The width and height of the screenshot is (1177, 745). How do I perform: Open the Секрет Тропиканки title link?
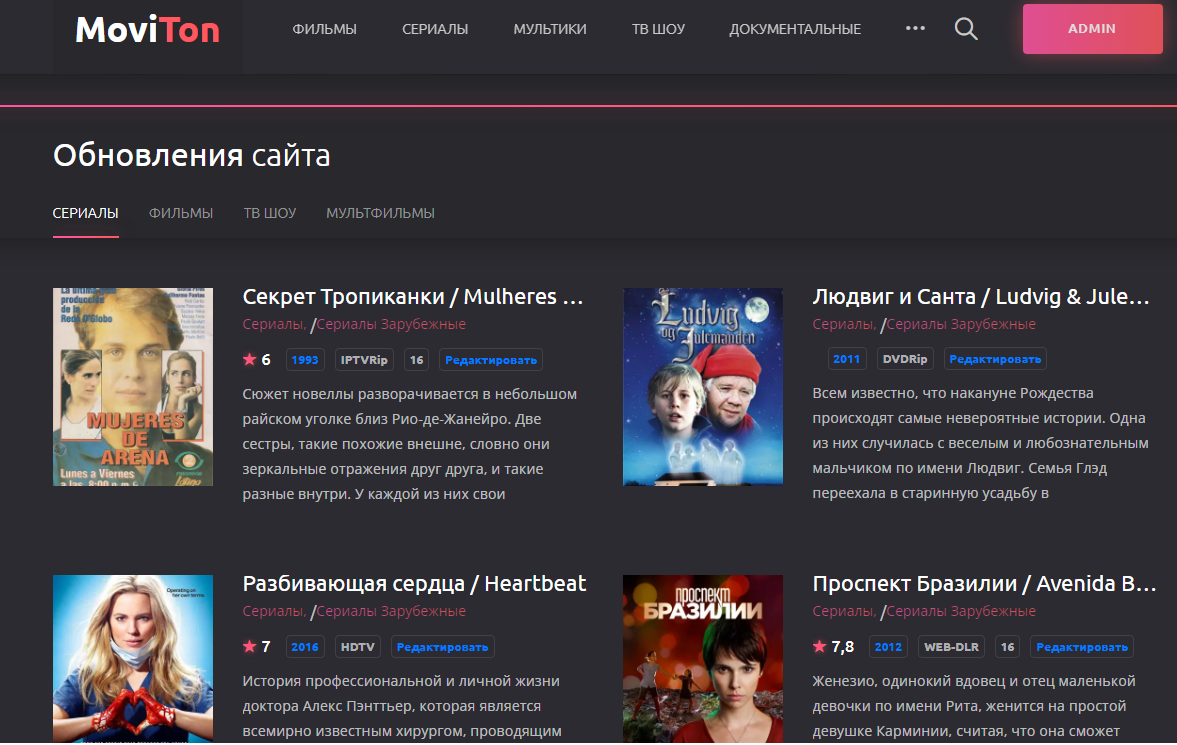[412, 297]
